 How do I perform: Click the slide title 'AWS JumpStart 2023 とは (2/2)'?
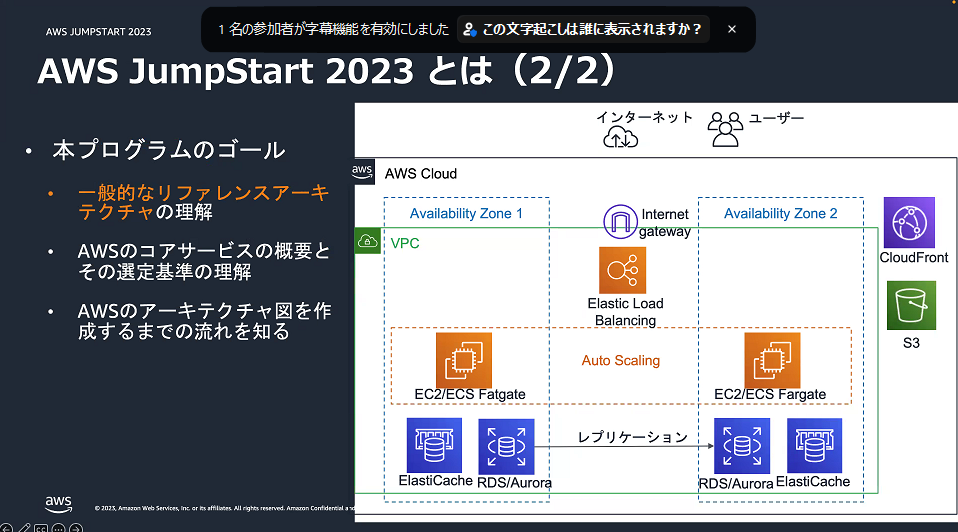pos(327,70)
